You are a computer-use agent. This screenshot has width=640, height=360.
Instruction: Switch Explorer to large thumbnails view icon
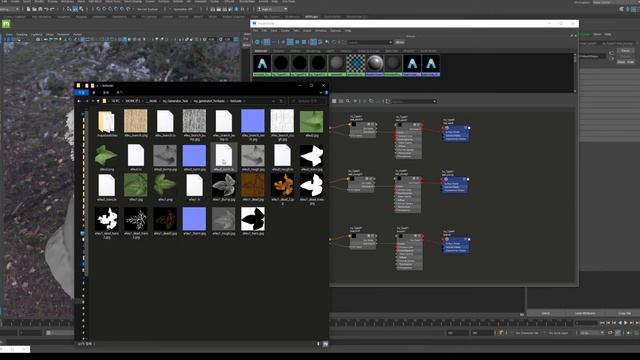325,344
